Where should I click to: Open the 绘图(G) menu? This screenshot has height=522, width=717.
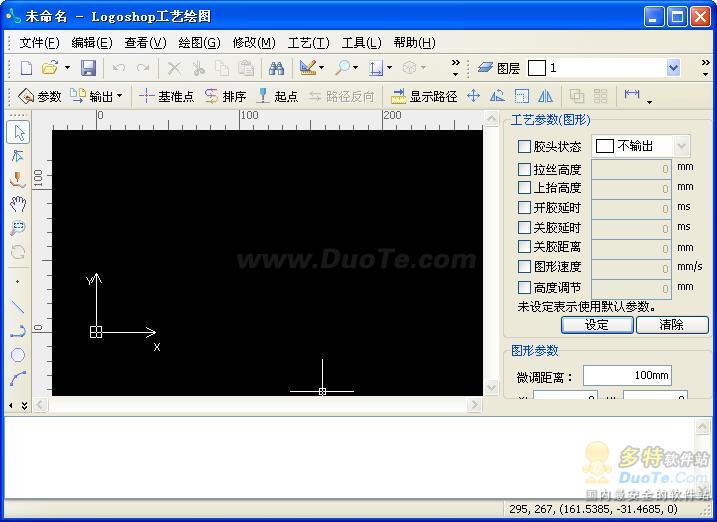(x=199, y=42)
